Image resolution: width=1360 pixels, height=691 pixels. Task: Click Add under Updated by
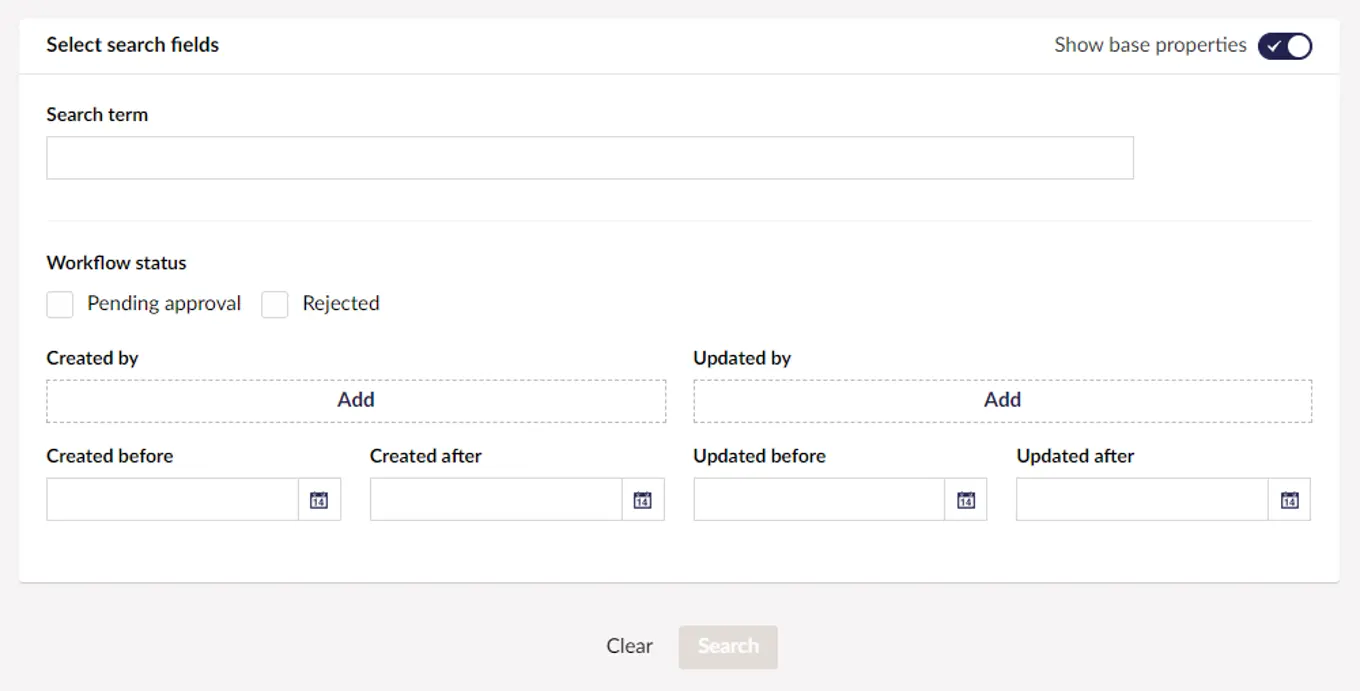point(1002,400)
